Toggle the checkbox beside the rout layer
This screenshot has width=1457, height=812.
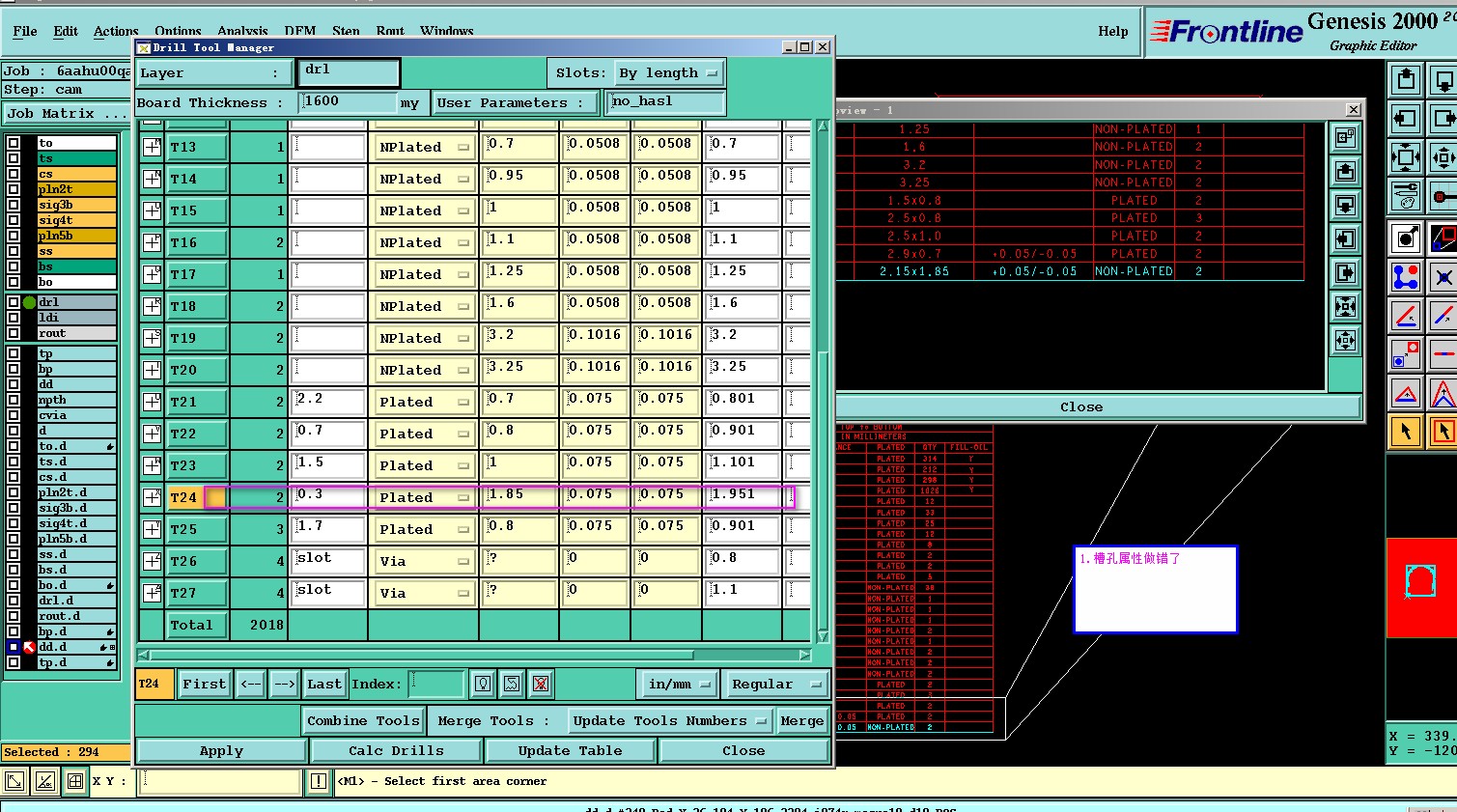point(14,333)
